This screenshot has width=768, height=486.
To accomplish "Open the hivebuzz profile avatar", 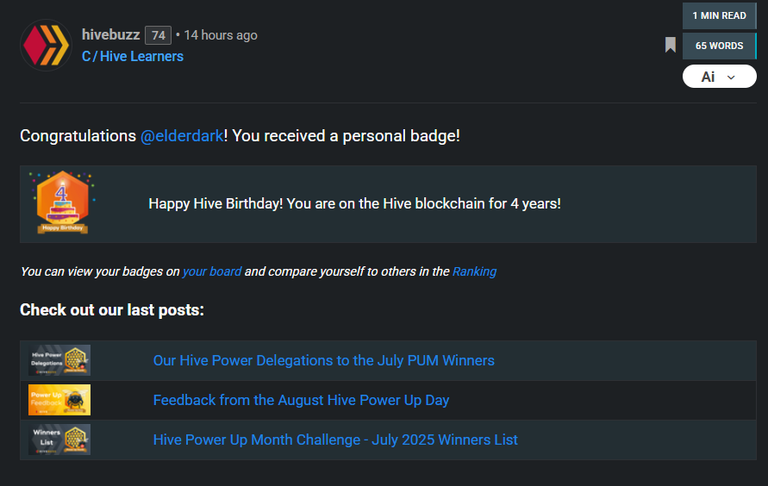I will coord(46,45).
